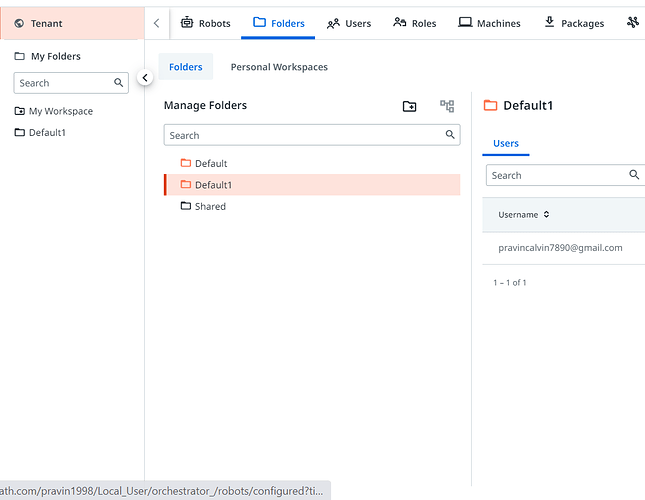Collapse the left sidebar with round arrow button
Viewport: 645px width, 500px height.
pyautogui.click(x=145, y=77)
